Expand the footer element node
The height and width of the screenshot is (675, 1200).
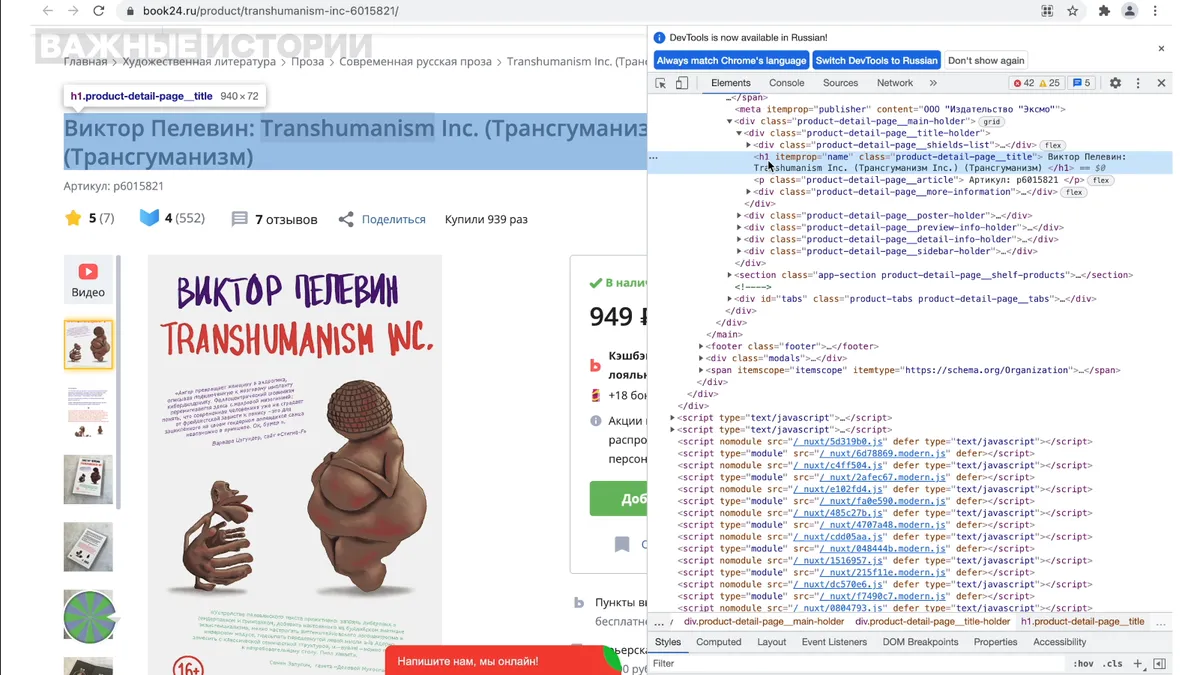coord(701,346)
